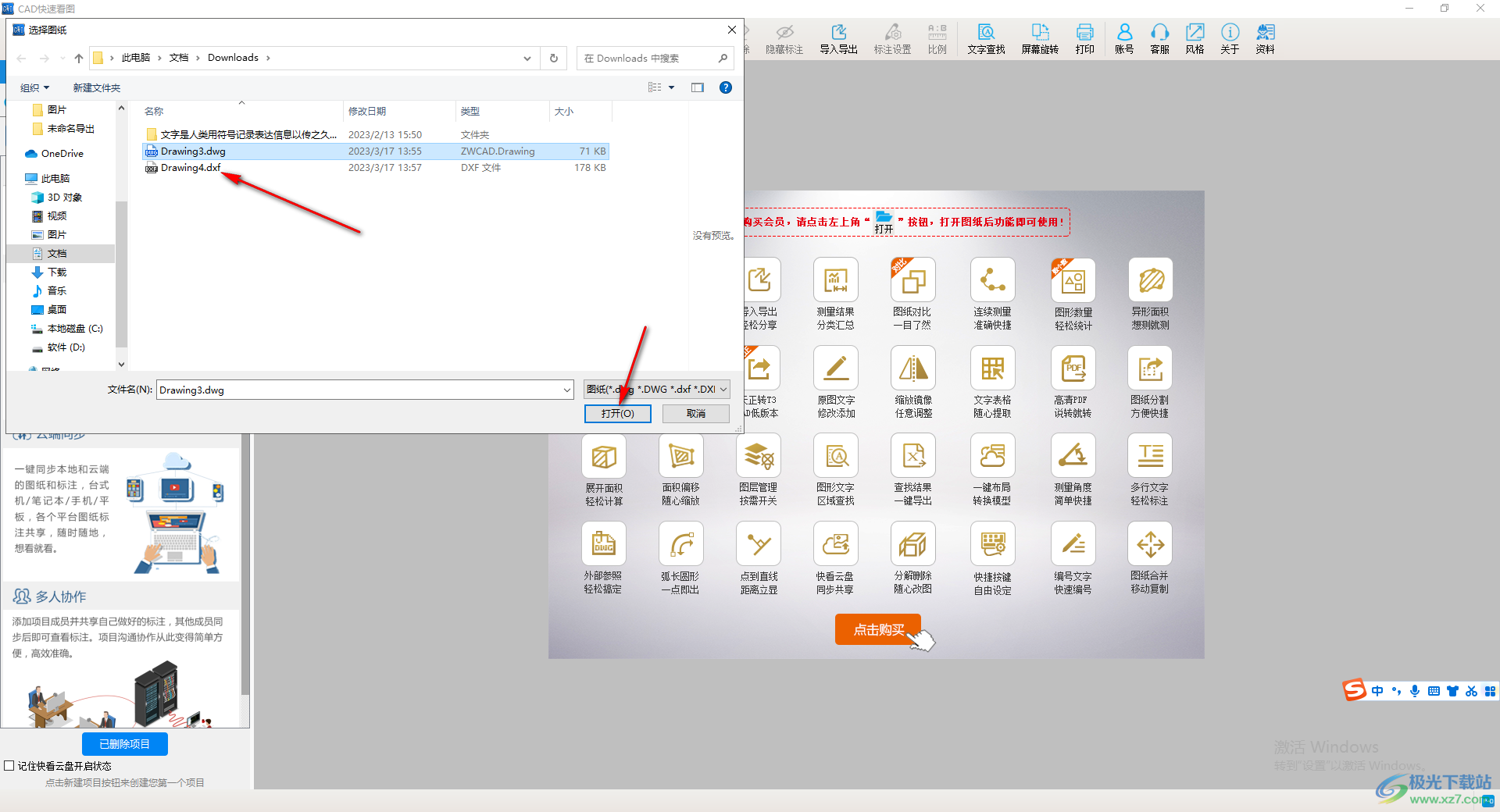Select the 图层管理 feature icon
This screenshot has width=1500, height=812.
pyautogui.click(x=759, y=455)
